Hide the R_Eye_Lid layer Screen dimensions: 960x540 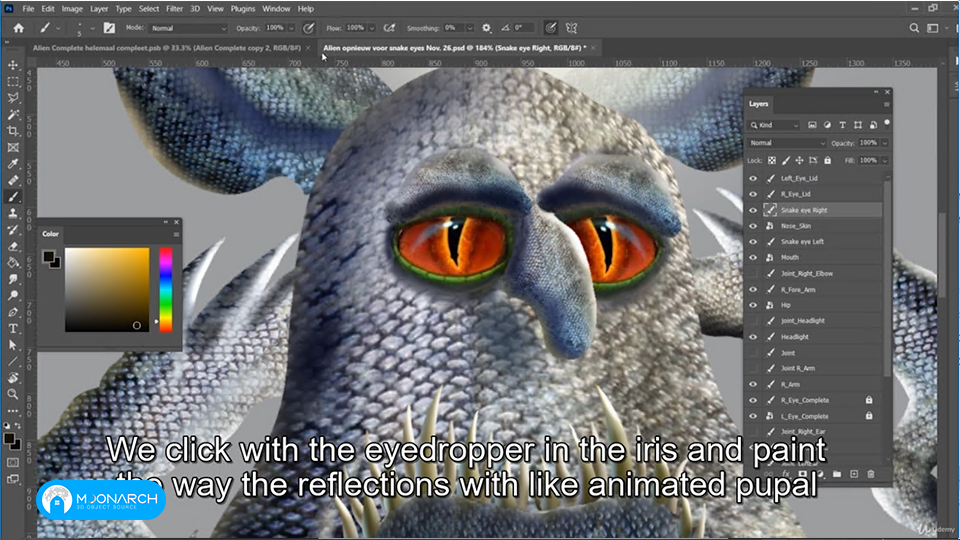coord(753,194)
